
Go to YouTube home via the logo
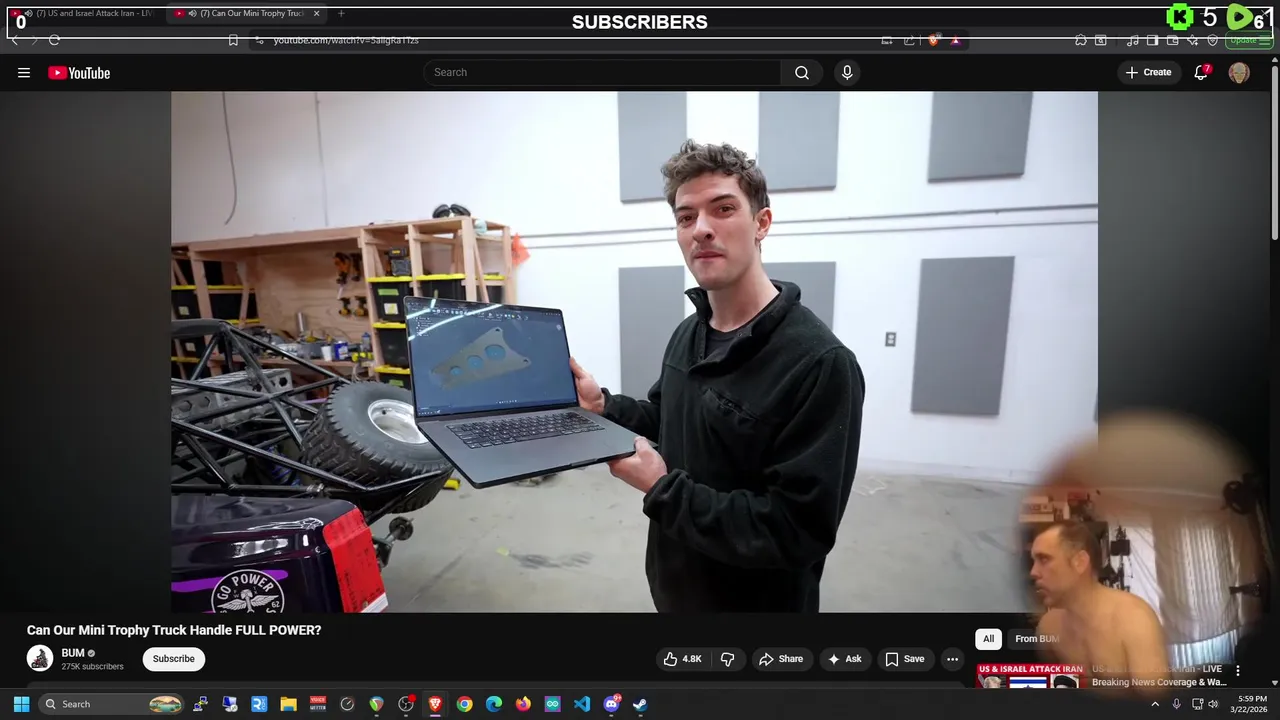coord(79,72)
